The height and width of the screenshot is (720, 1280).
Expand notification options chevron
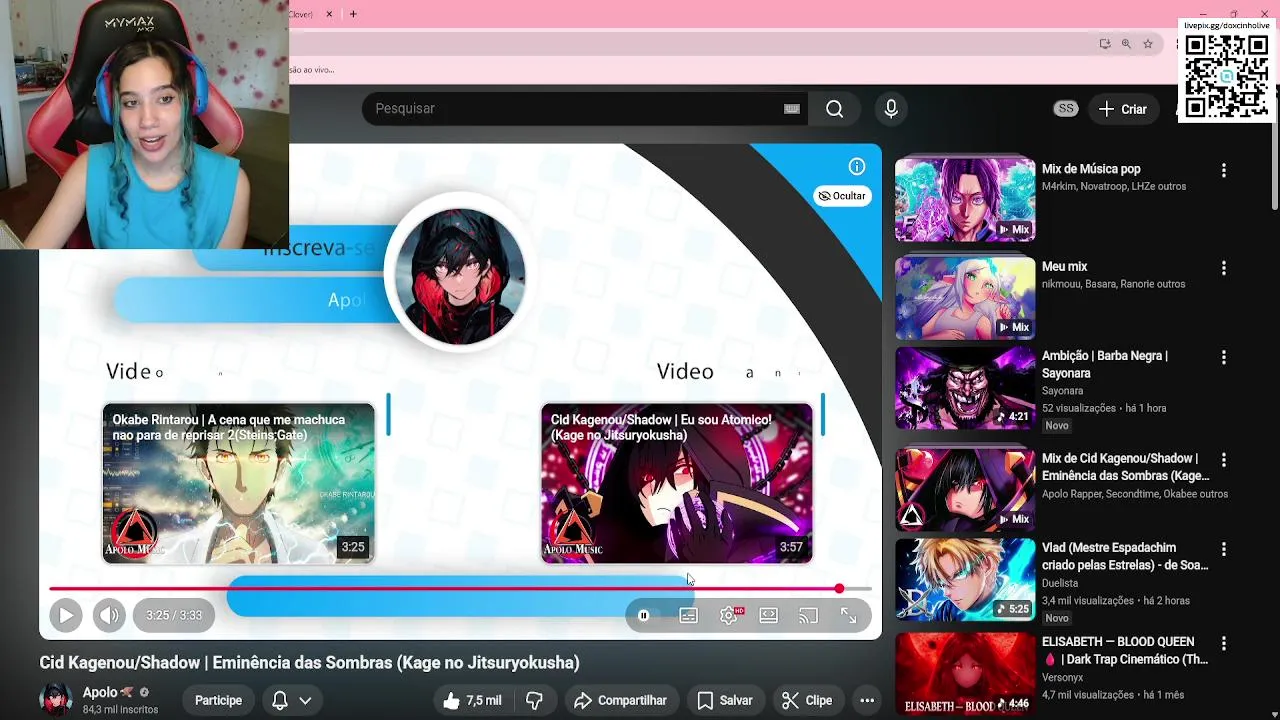click(305, 701)
